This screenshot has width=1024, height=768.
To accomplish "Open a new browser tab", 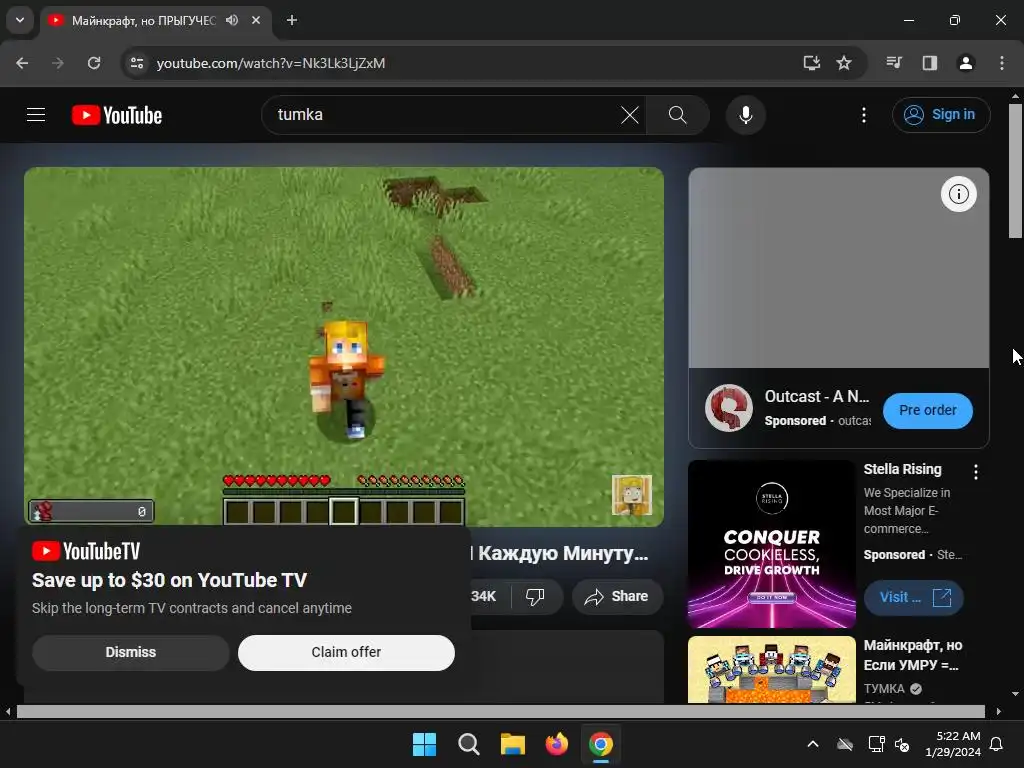I will [292, 20].
